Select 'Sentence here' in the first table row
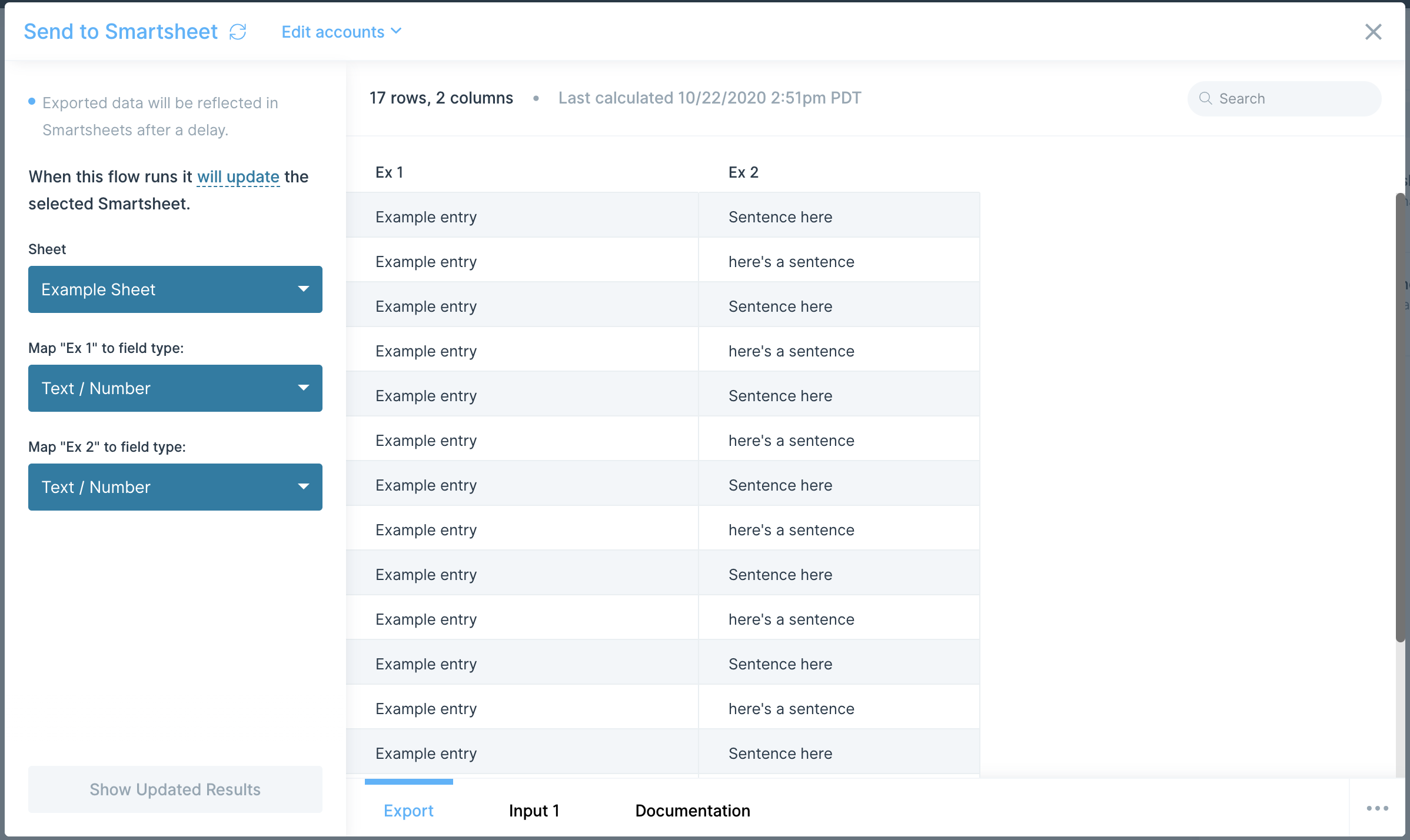The height and width of the screenshot is (840, 1410). [x=780, y=217]
